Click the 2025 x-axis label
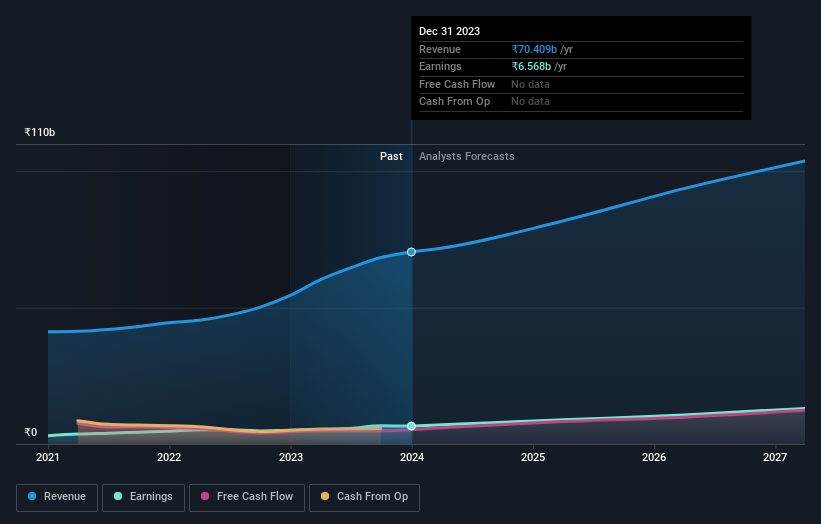The height and width of the screenshot is (524, 821). click(x=533, y=458)
